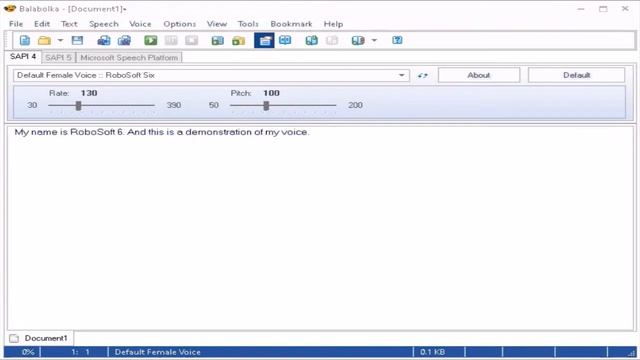The image size is (640, 360).
Task: Click the grayed-out document toolbar icon
Action: 332,40
